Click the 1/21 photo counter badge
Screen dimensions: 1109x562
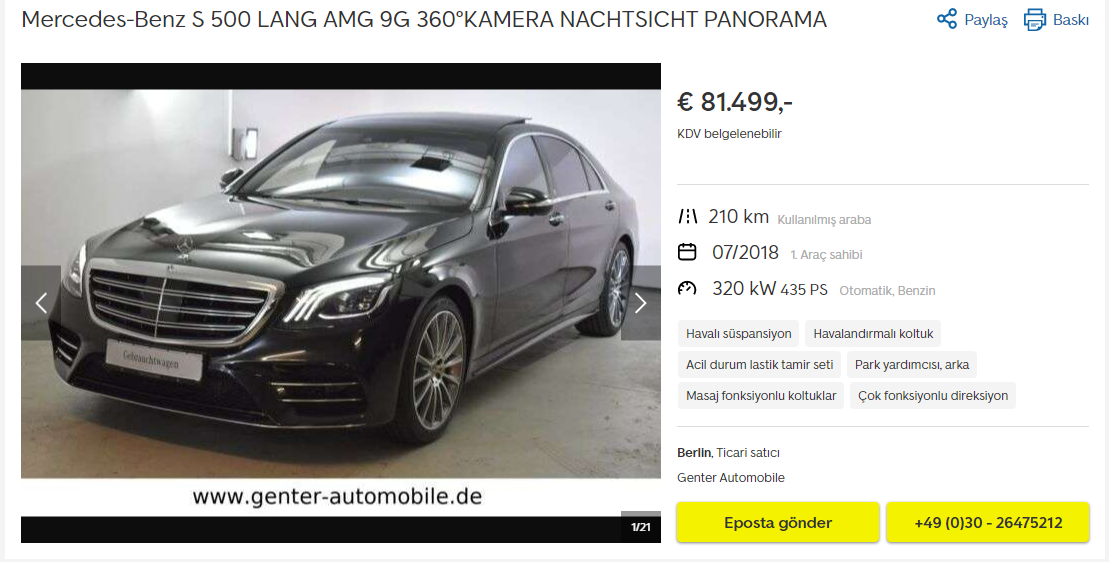pyautogui.click(x=641, y=527)
